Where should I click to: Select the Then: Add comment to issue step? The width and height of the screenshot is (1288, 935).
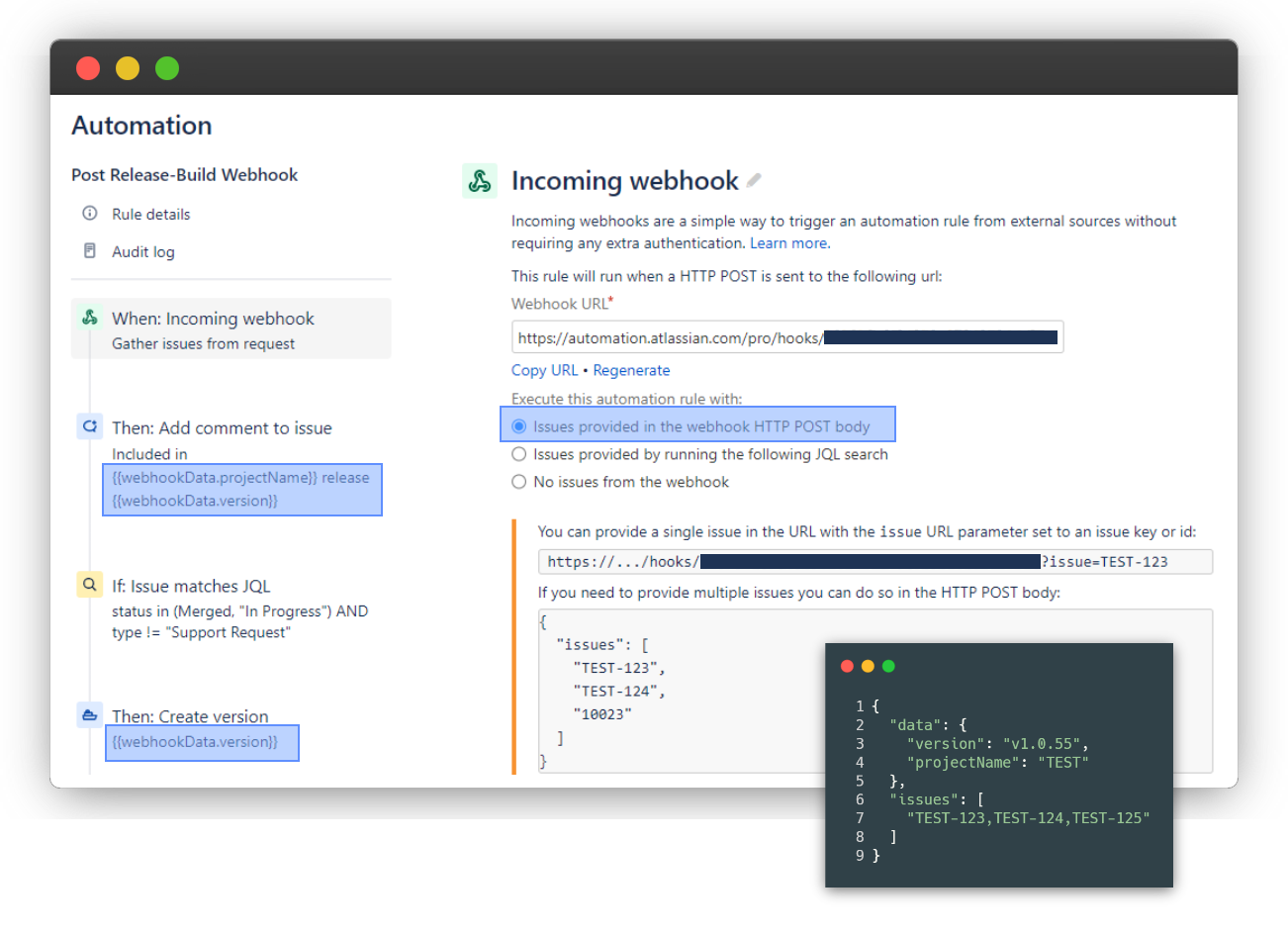pos(222,427)
